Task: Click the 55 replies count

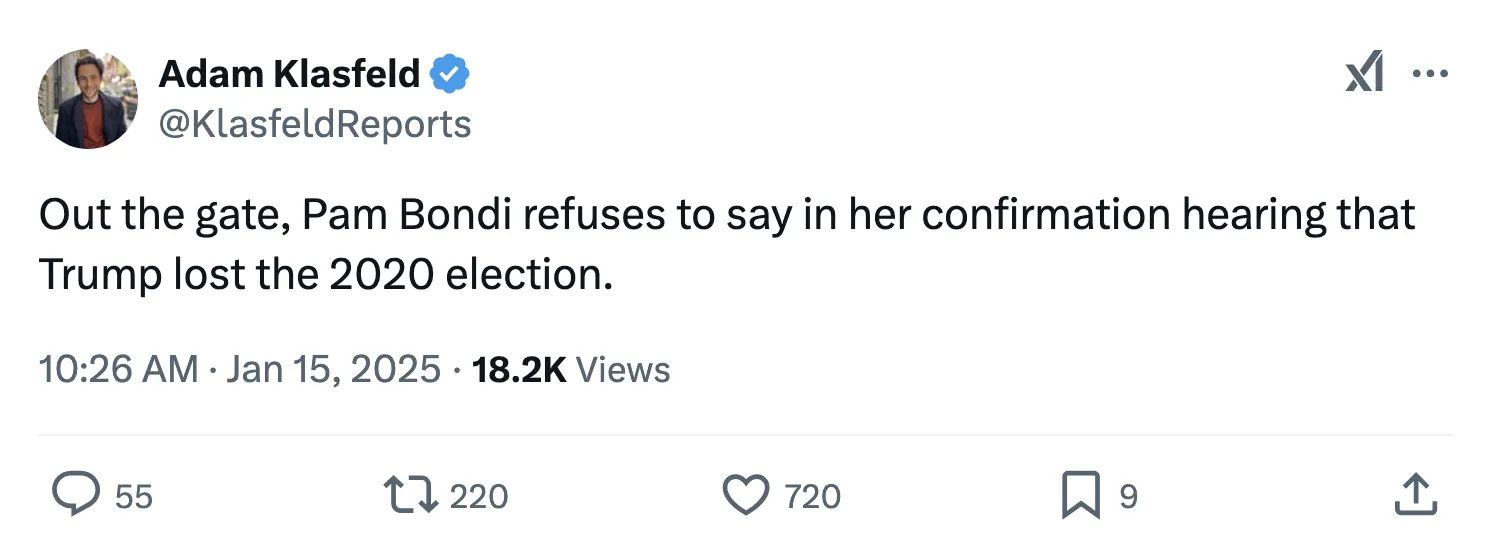Action: tap(134, 496)
